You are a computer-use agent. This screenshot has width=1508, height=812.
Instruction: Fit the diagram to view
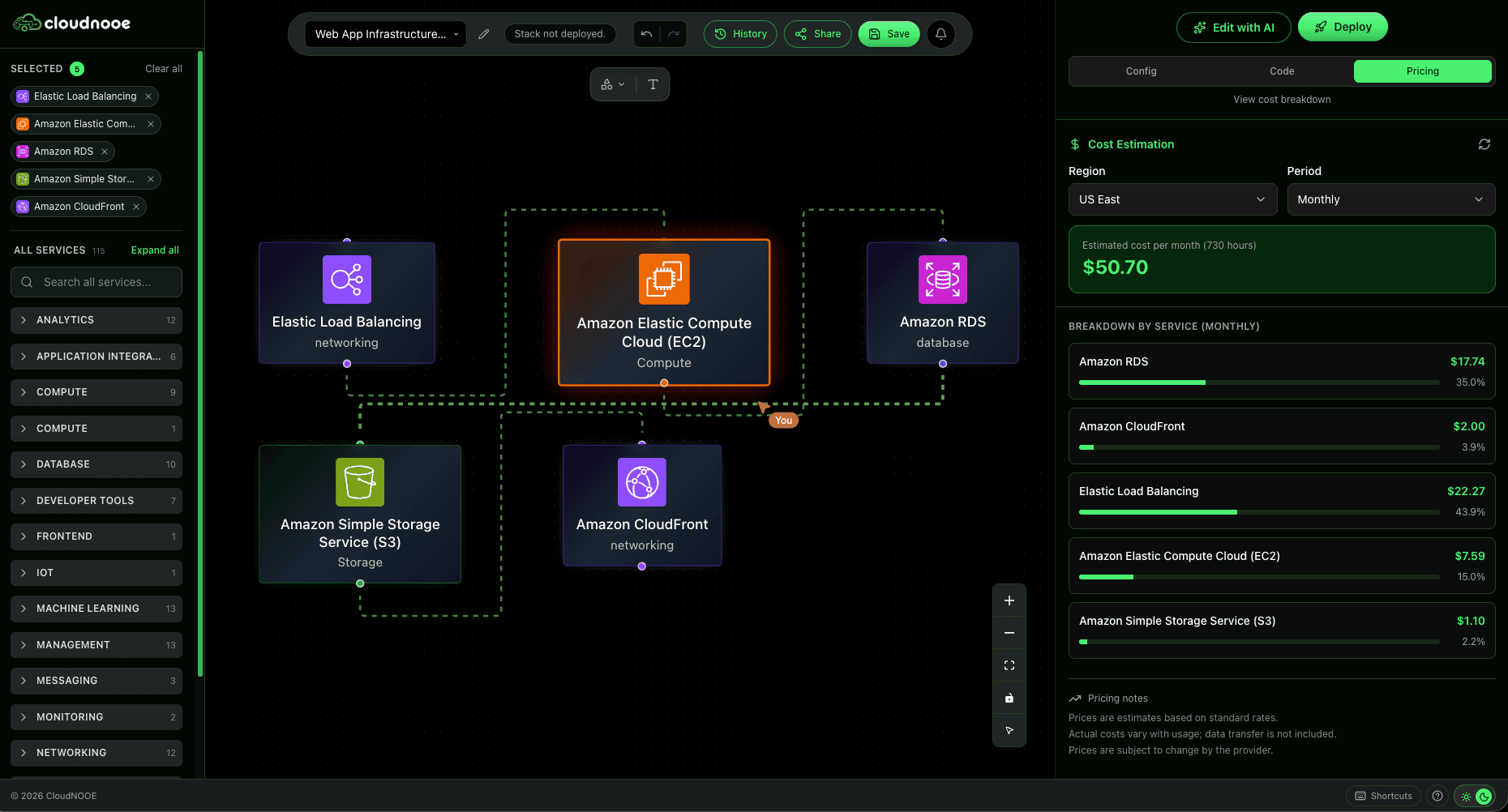(1009, 665)
